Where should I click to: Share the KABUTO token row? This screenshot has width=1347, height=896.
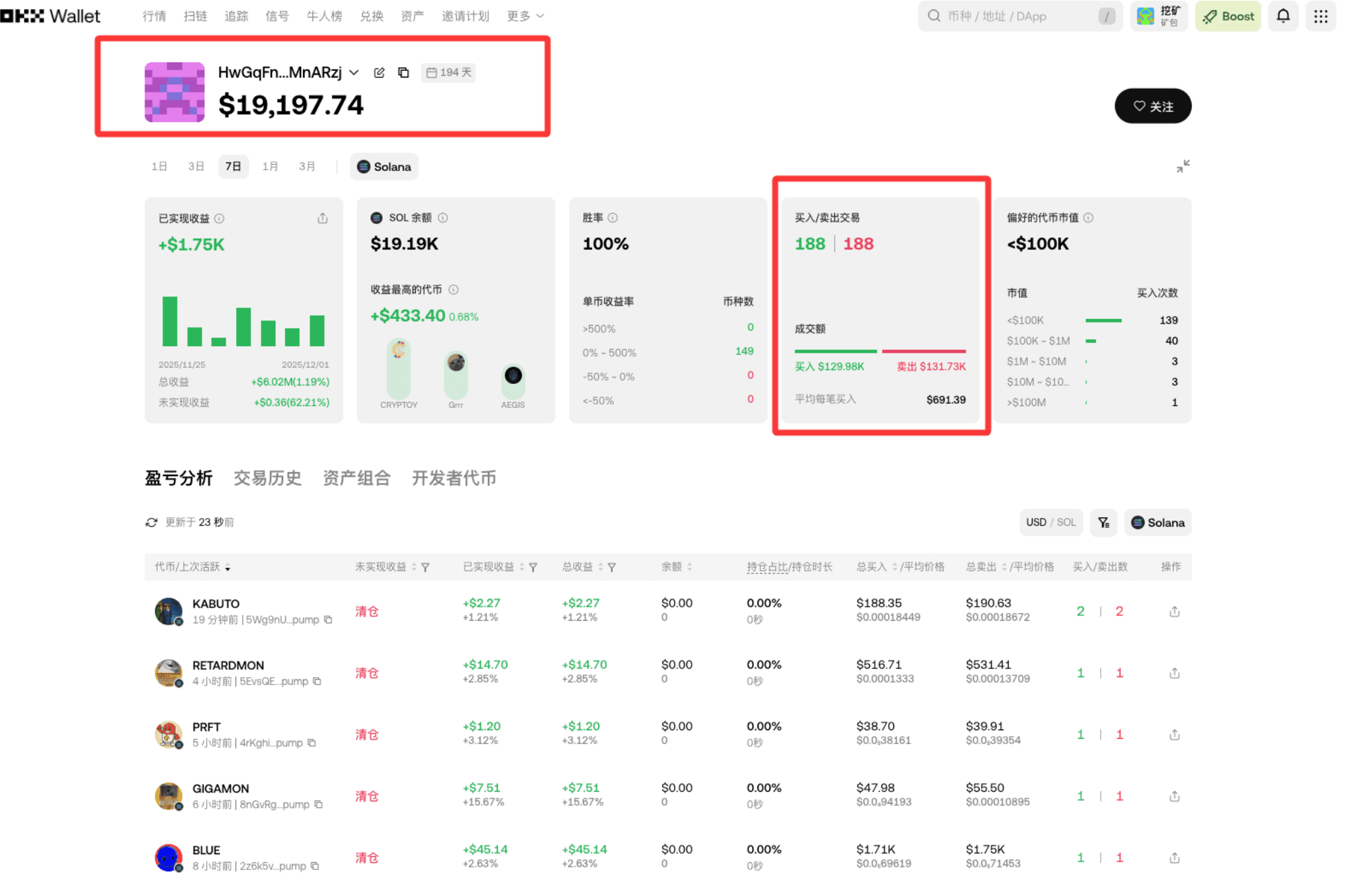click(1174, 611)
